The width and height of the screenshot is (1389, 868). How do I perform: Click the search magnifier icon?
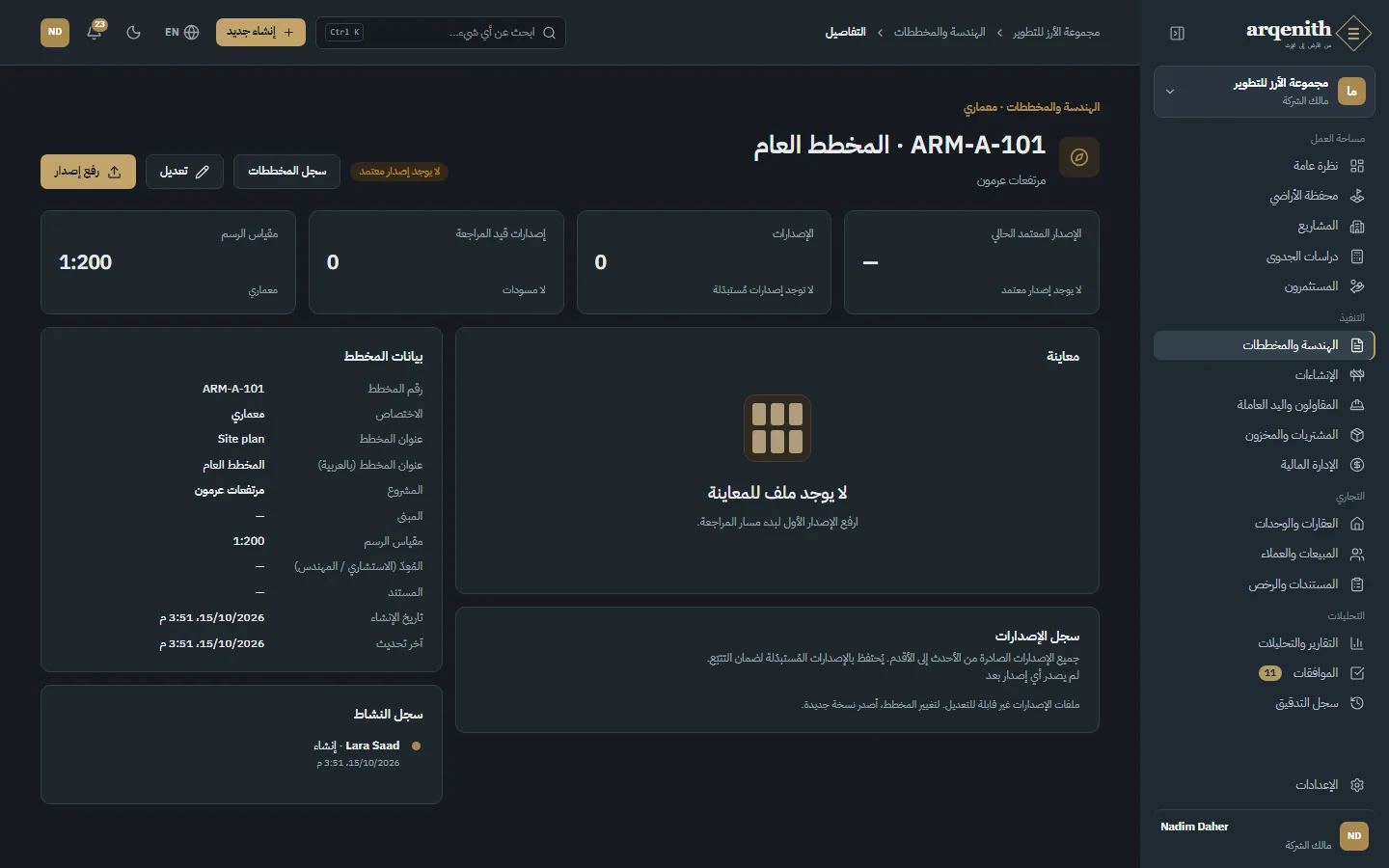click(549, 33)
